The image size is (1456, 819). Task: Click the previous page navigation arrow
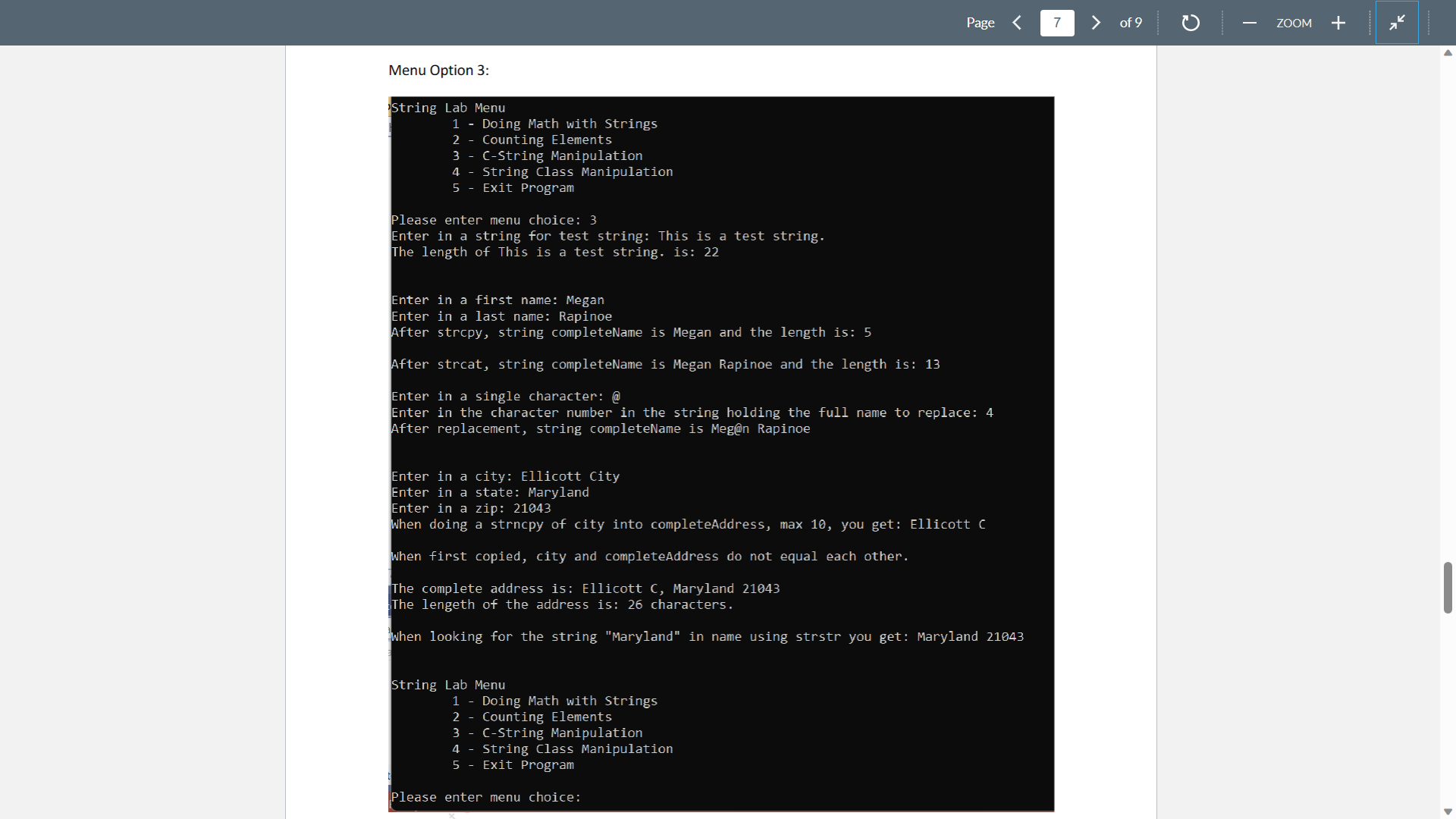1017,22
